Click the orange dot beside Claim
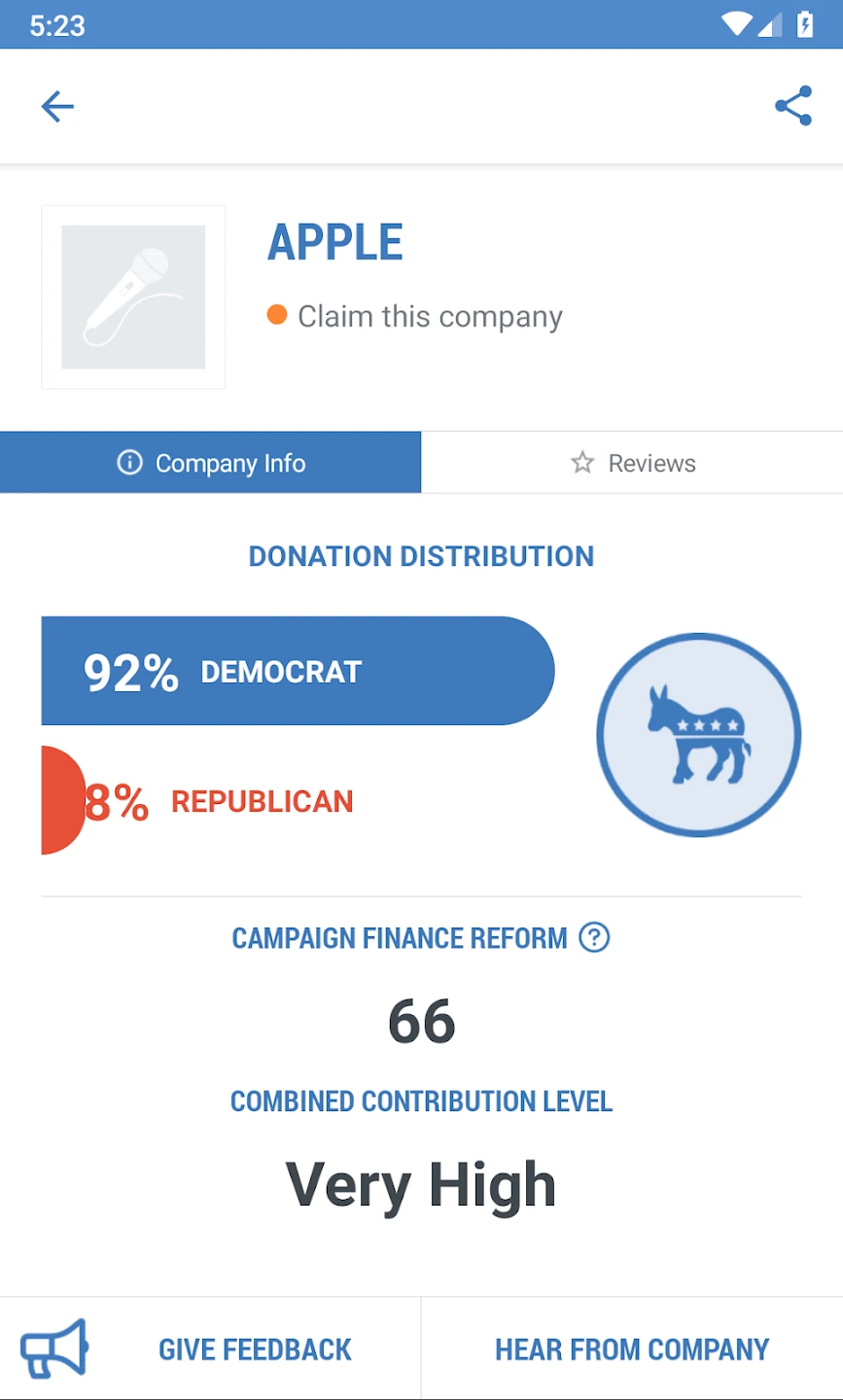The width and height of the screenshot is (843, 1400). tap(277, 315)
